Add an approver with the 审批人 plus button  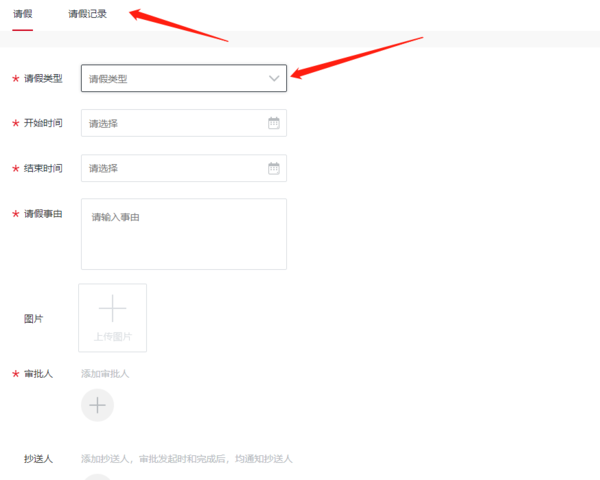(98, 405)
